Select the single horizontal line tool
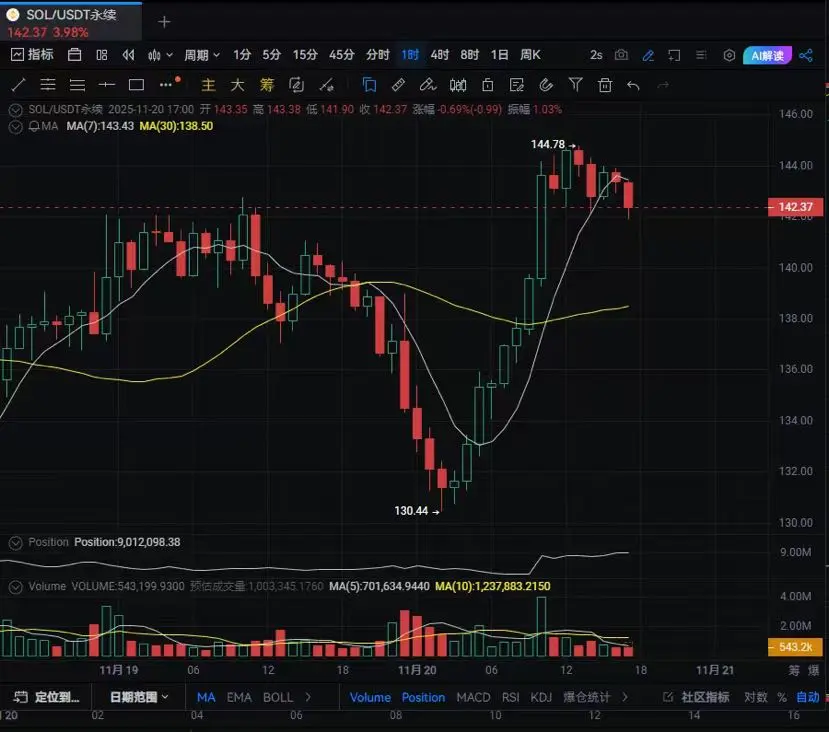The image size is (829, 732). pos(107,85)
